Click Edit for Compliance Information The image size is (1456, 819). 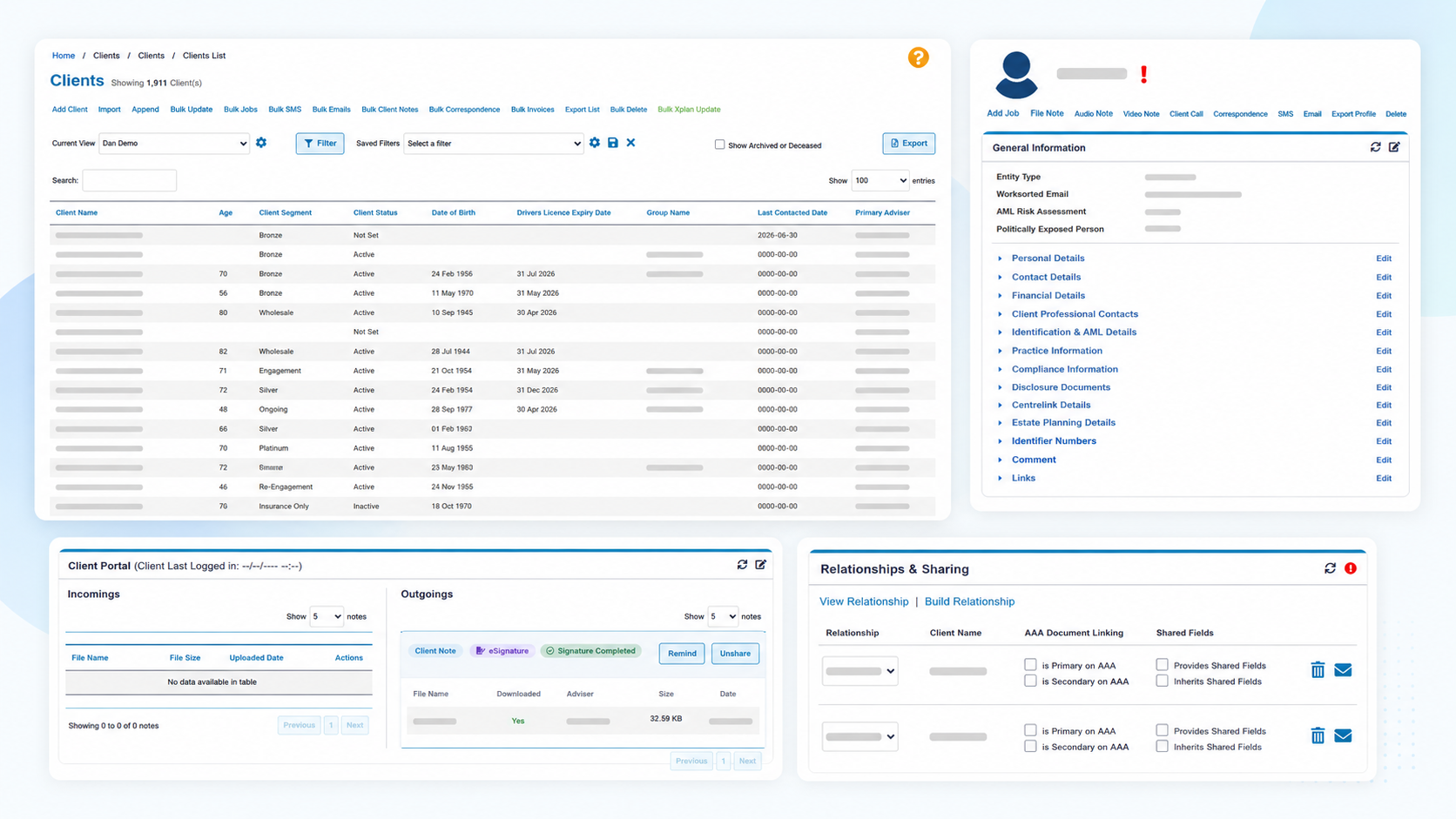click(1384, 370)
